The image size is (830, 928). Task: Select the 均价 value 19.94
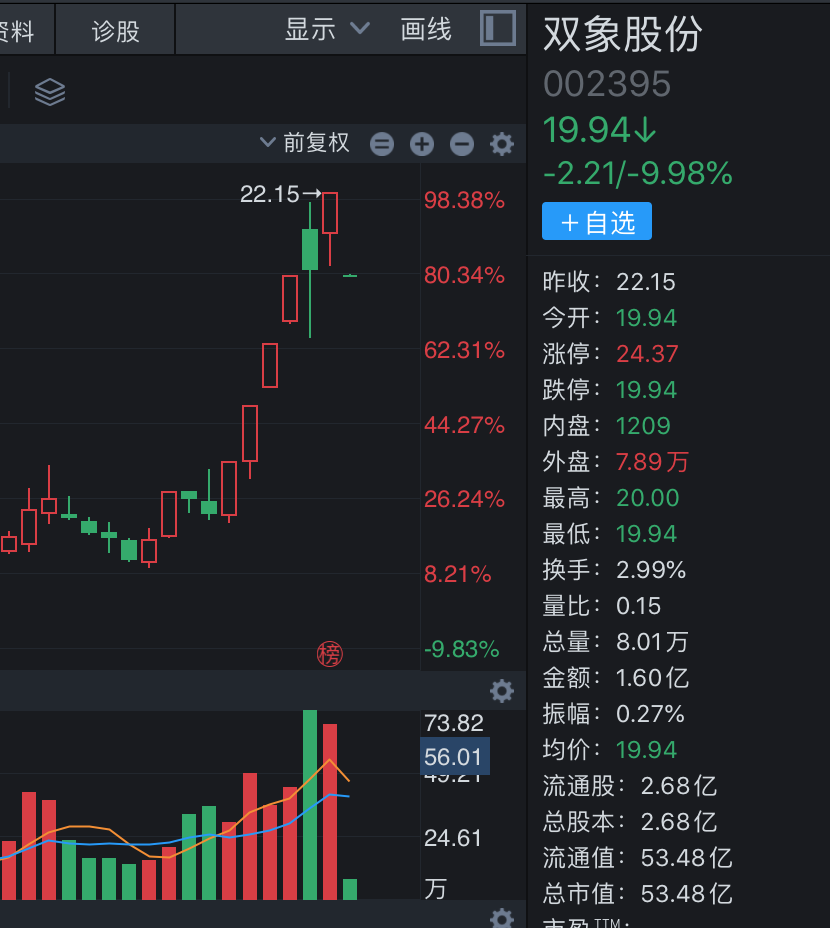[646, 750]
